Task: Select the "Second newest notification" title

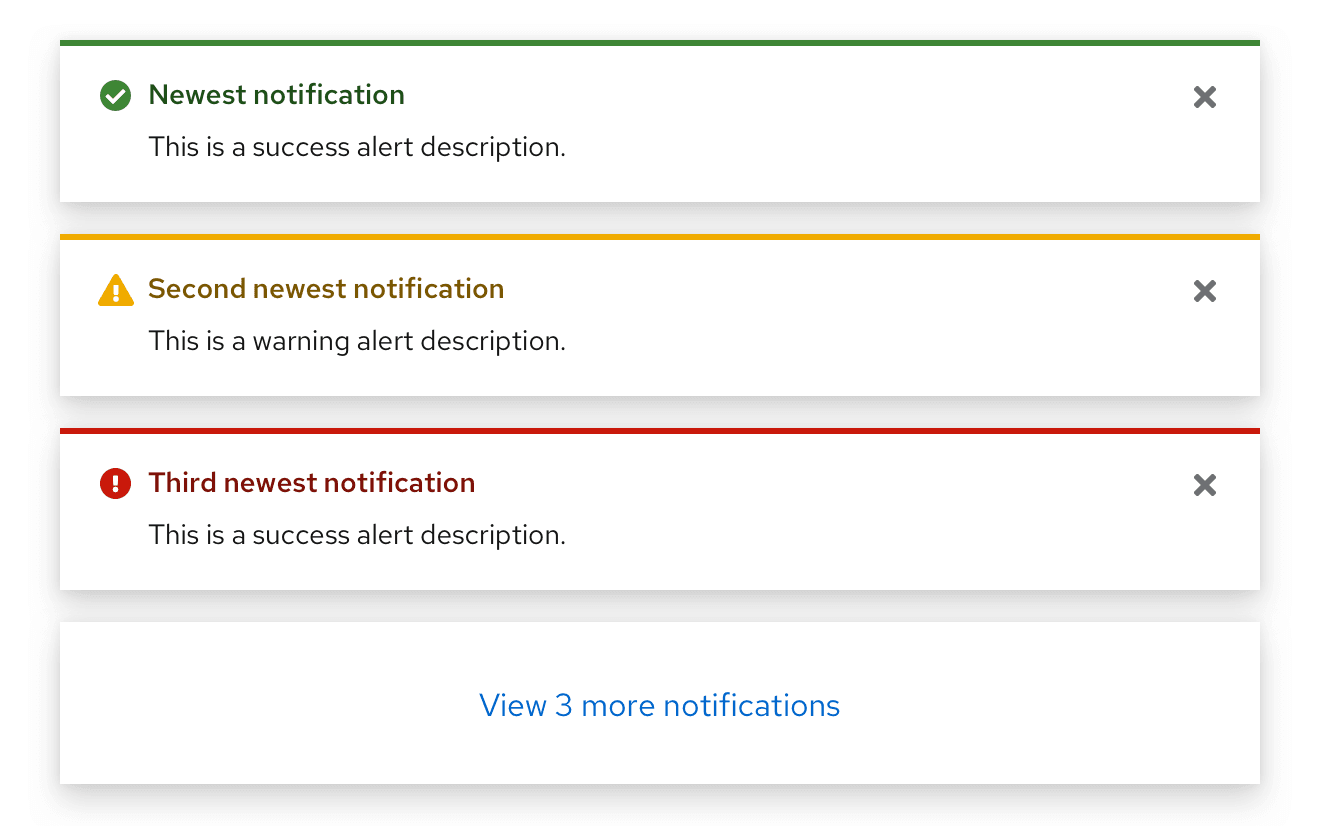Action: 326,289
